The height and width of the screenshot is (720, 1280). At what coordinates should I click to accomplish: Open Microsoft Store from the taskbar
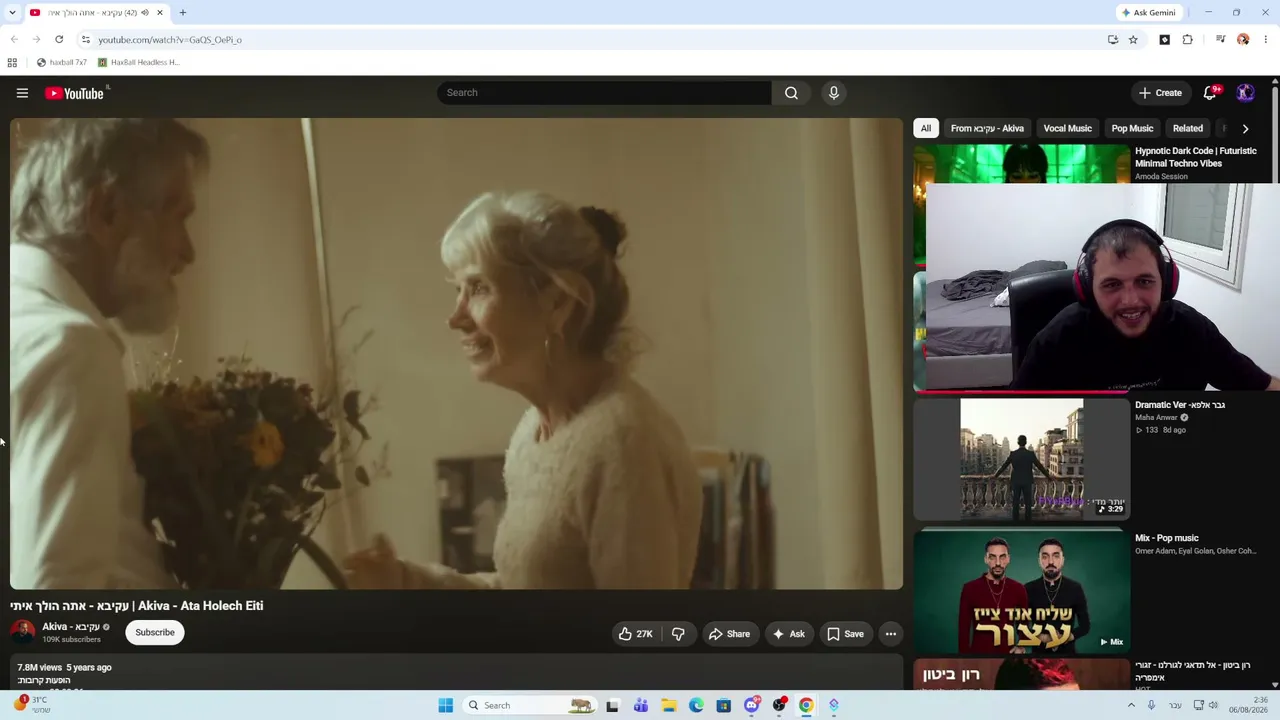coord(724,705)
